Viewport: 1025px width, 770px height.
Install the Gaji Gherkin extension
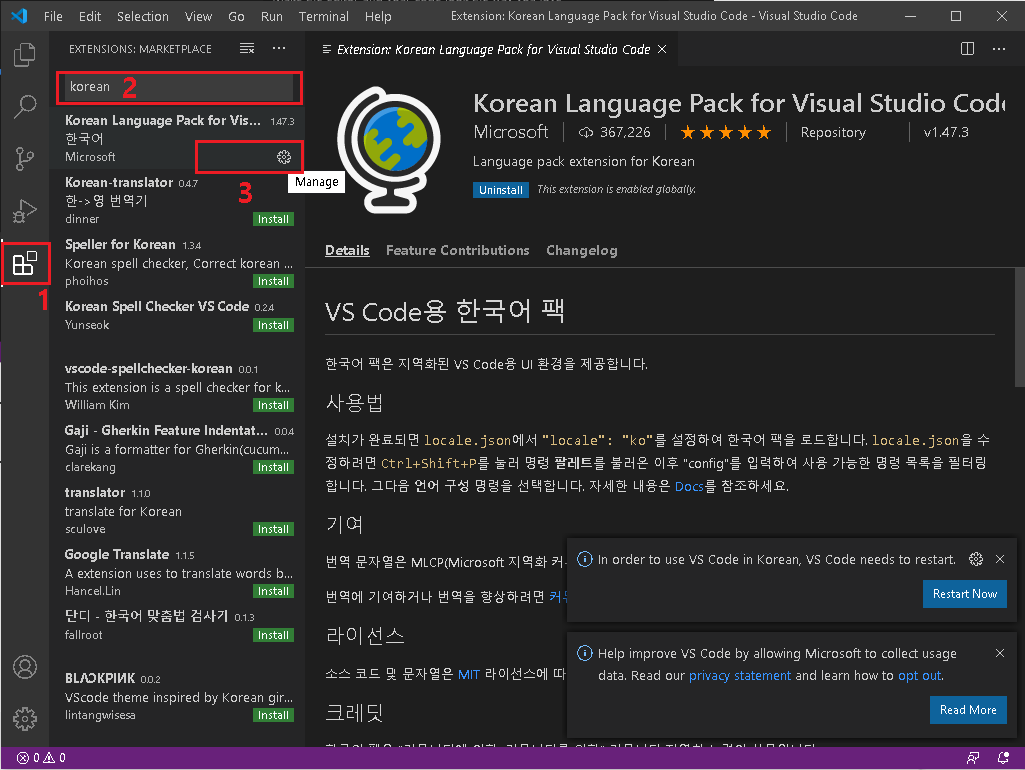tap(273, 467)
